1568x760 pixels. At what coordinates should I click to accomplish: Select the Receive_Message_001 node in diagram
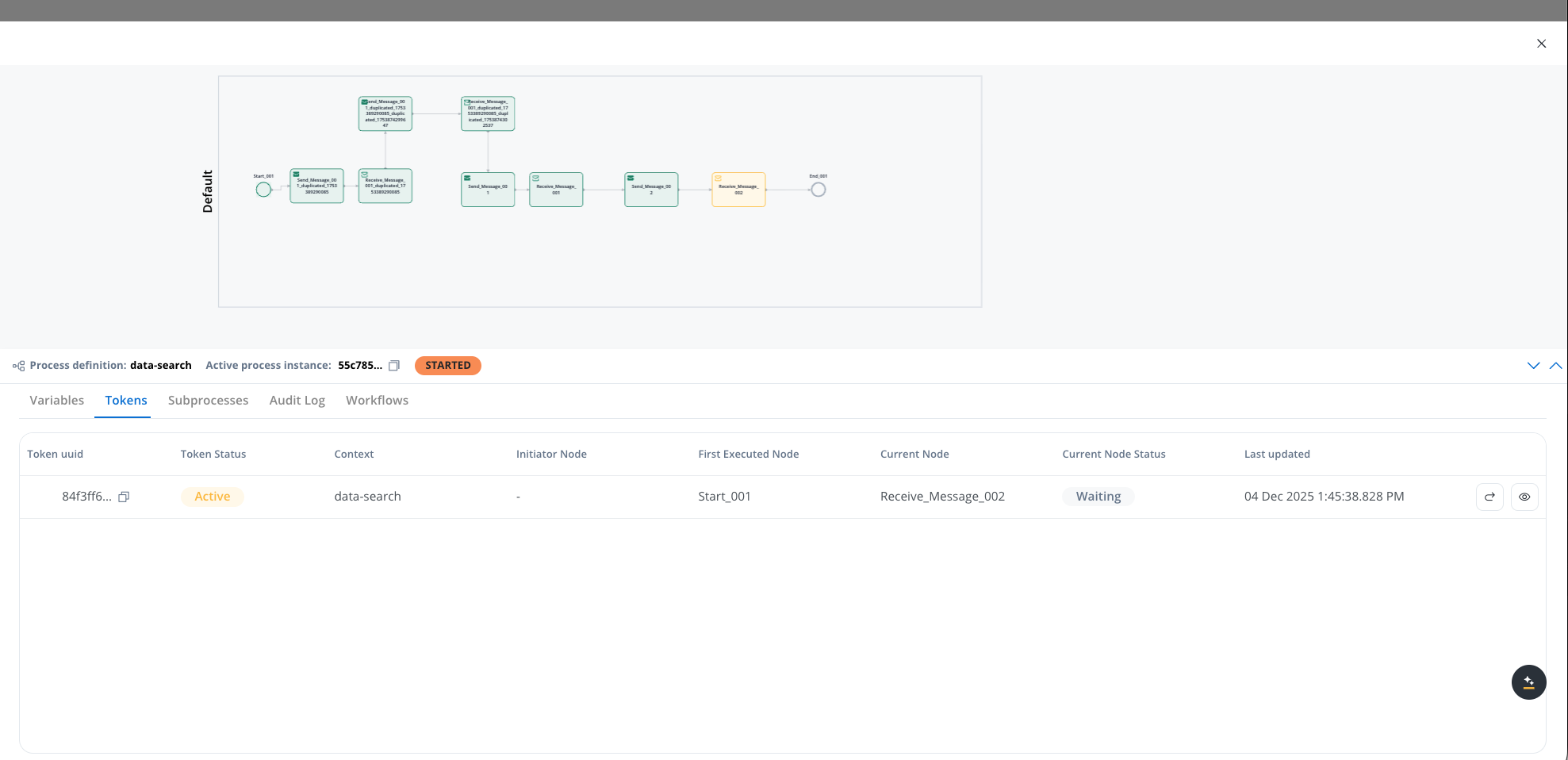click(x=556, y=190)
